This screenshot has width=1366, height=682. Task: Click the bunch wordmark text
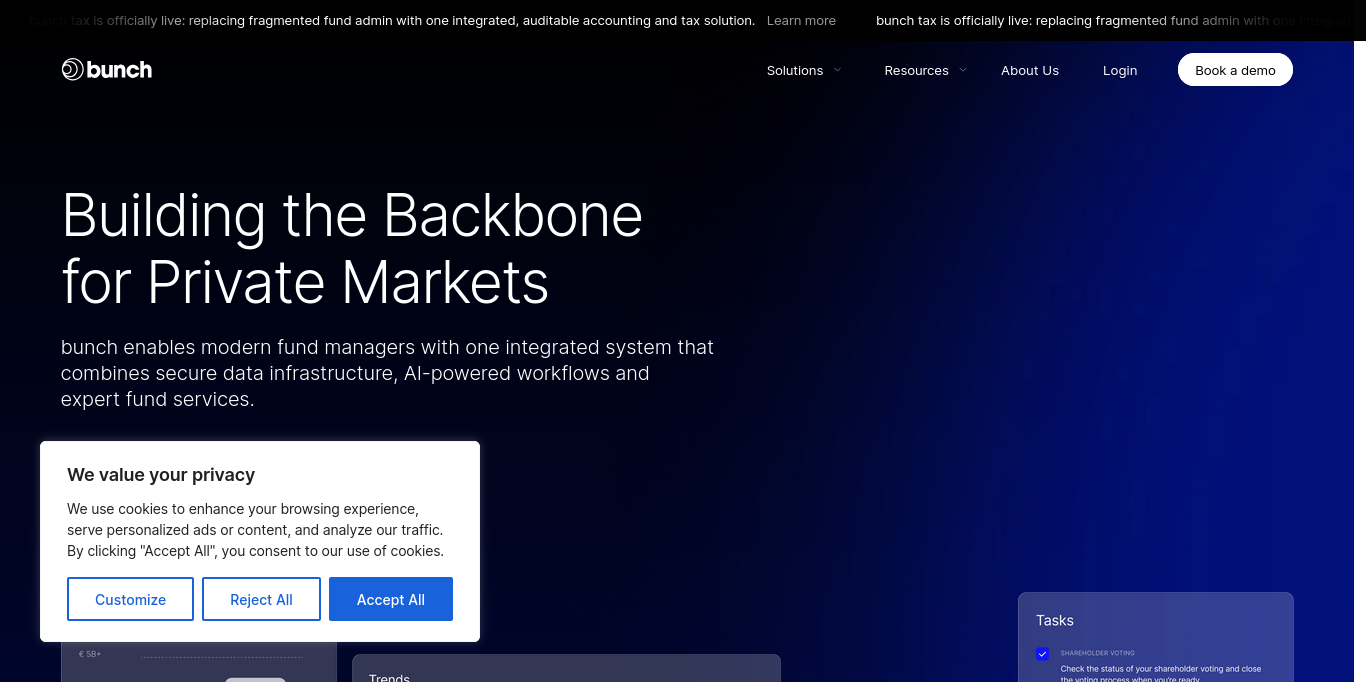click(119, 69)
